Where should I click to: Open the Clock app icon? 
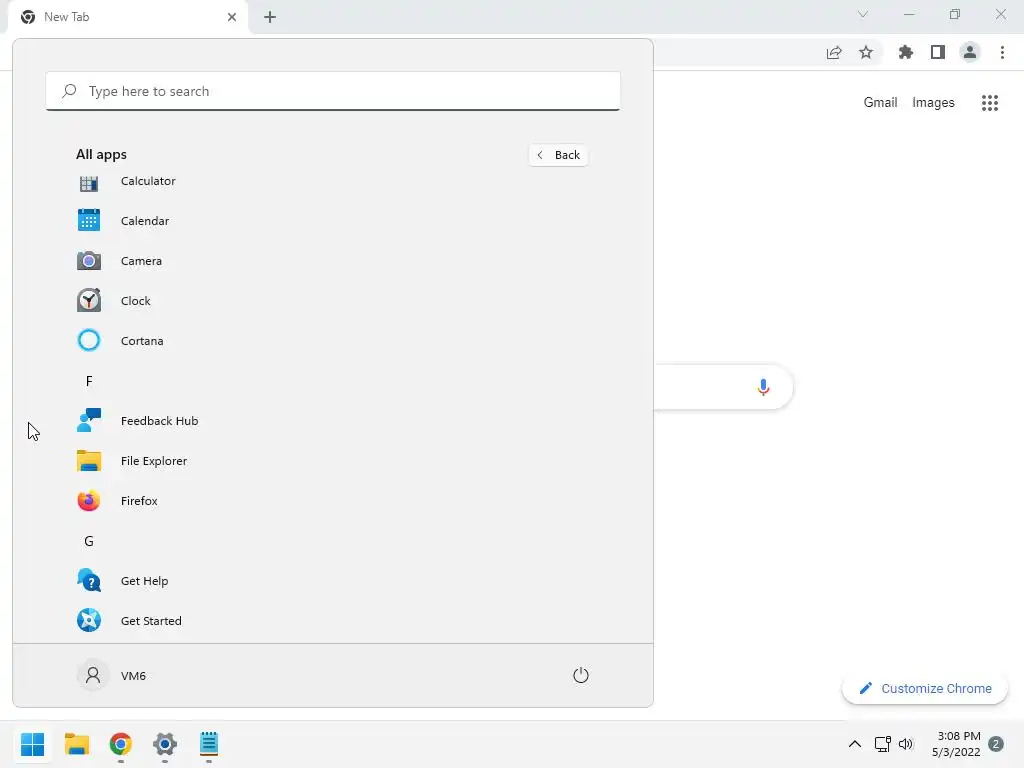tap(89, 300)
